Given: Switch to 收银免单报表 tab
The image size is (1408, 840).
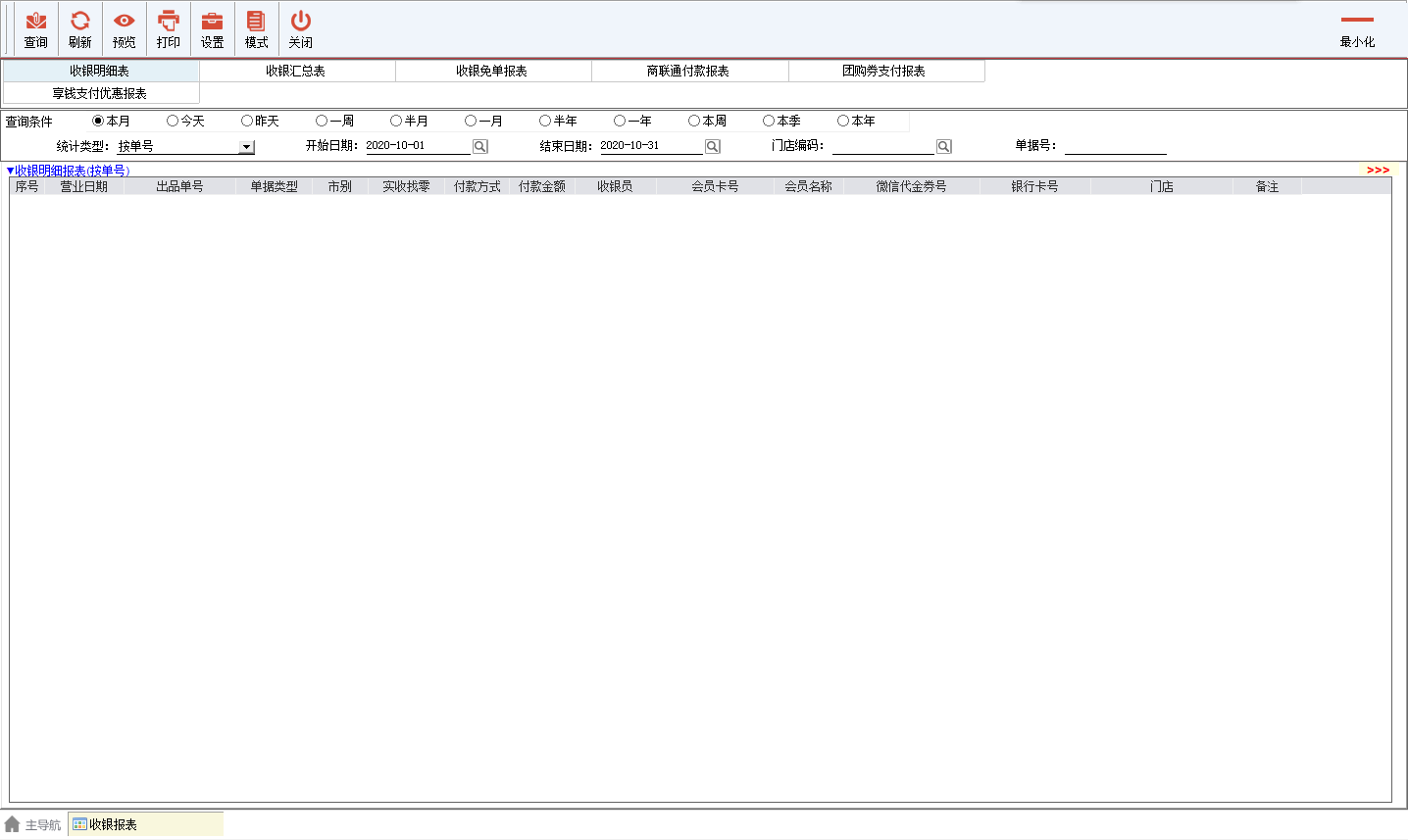Looking at the screenshot, I should point(492,71).
